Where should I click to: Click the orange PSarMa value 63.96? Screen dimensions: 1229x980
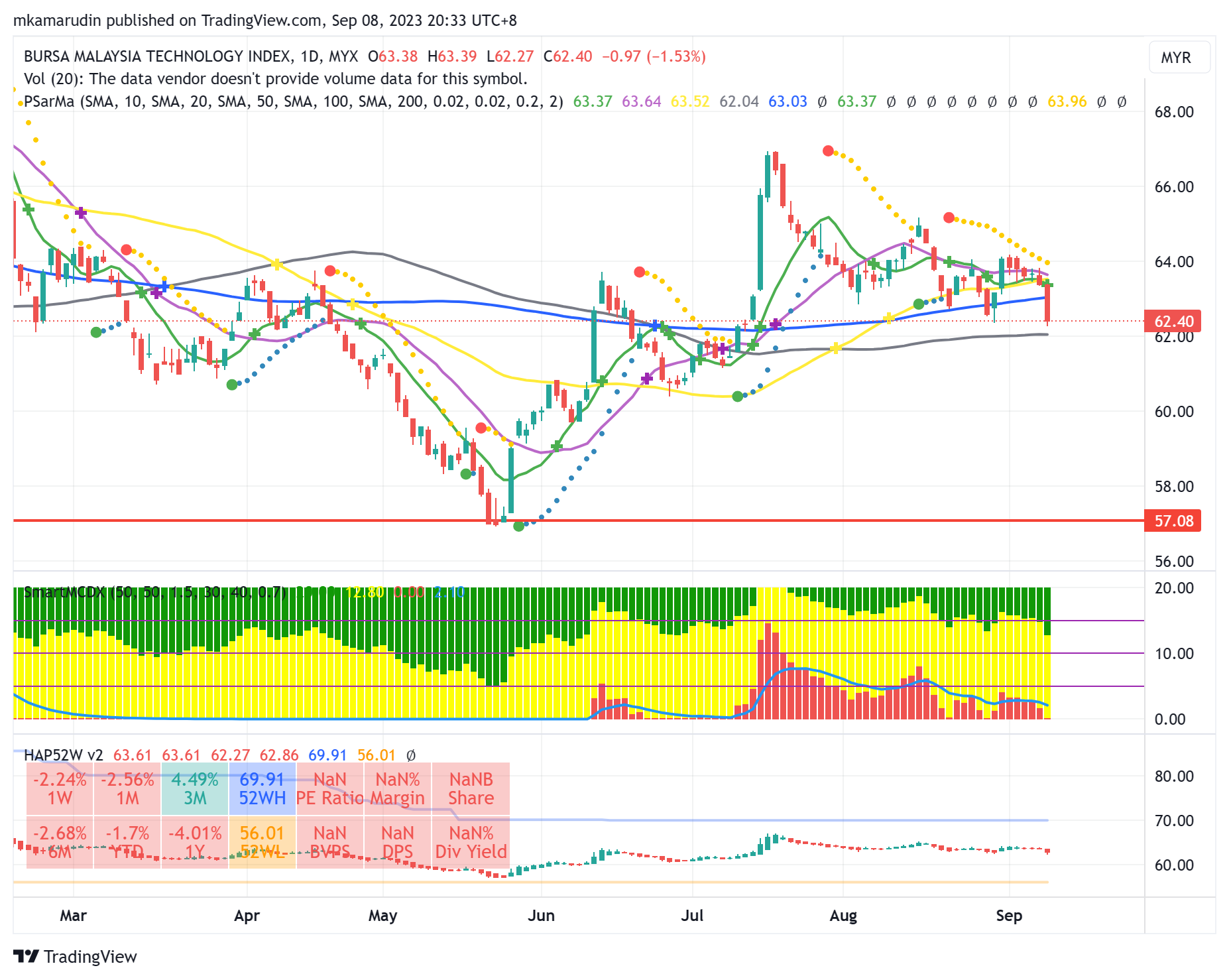coord(1067,101)
